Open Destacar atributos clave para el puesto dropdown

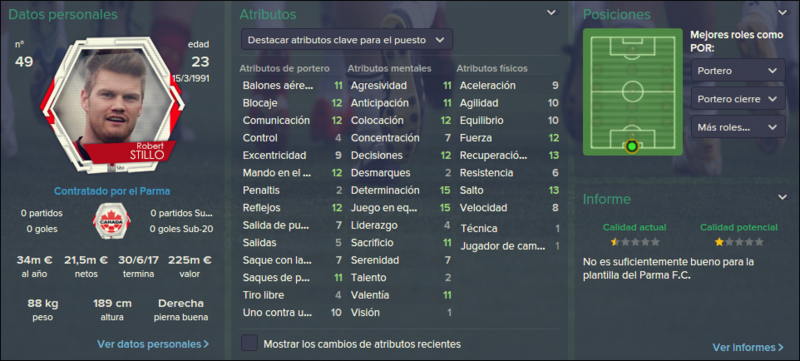coord(346,40)
